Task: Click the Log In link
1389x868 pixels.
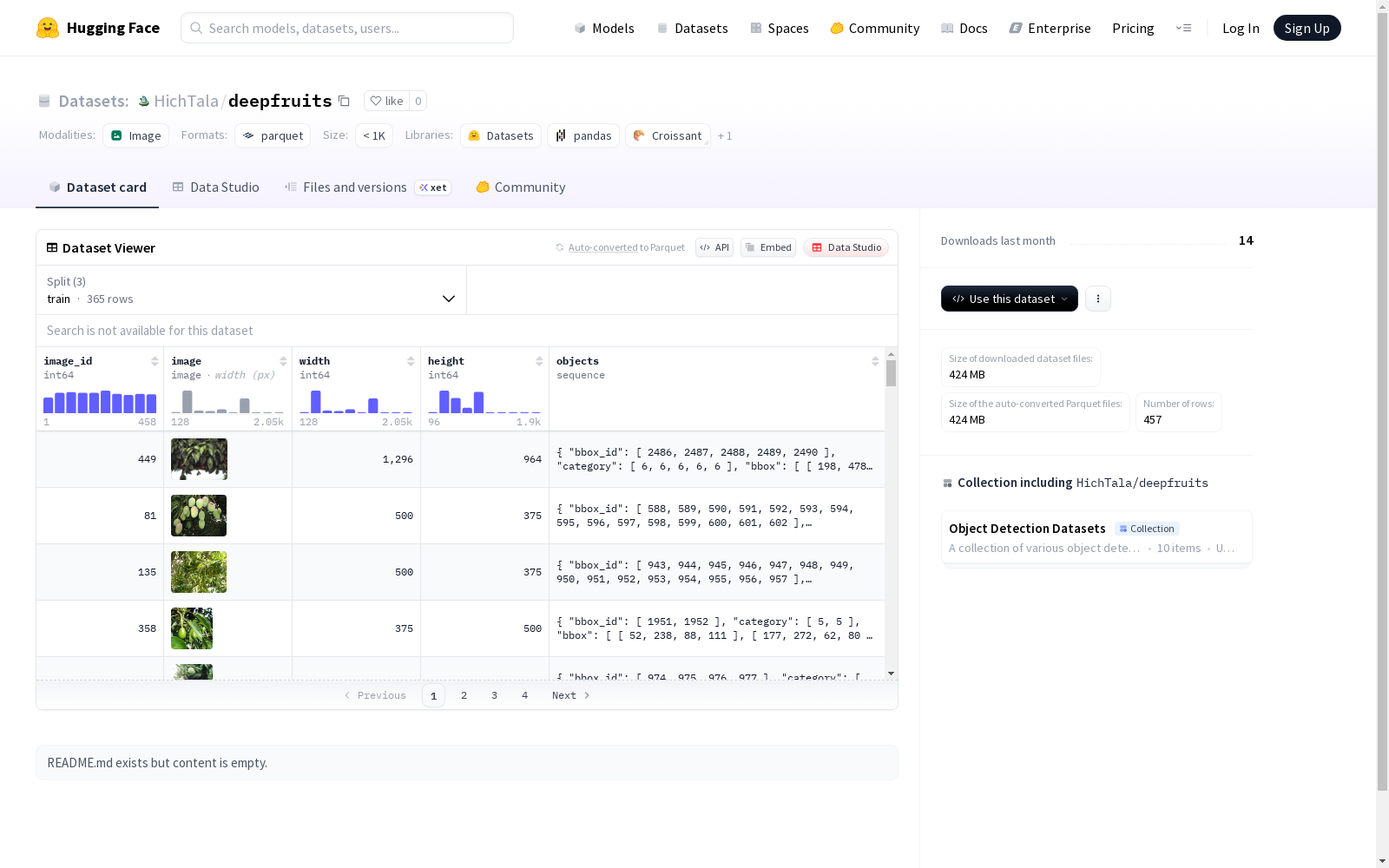Action: 1241,29
